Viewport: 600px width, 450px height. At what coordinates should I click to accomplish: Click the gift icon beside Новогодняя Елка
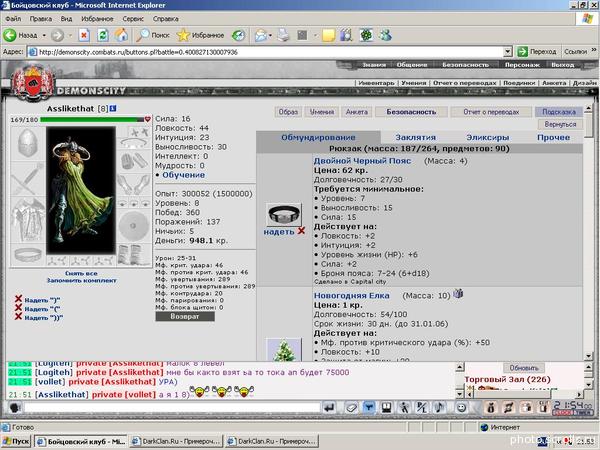tap(458, 293)
